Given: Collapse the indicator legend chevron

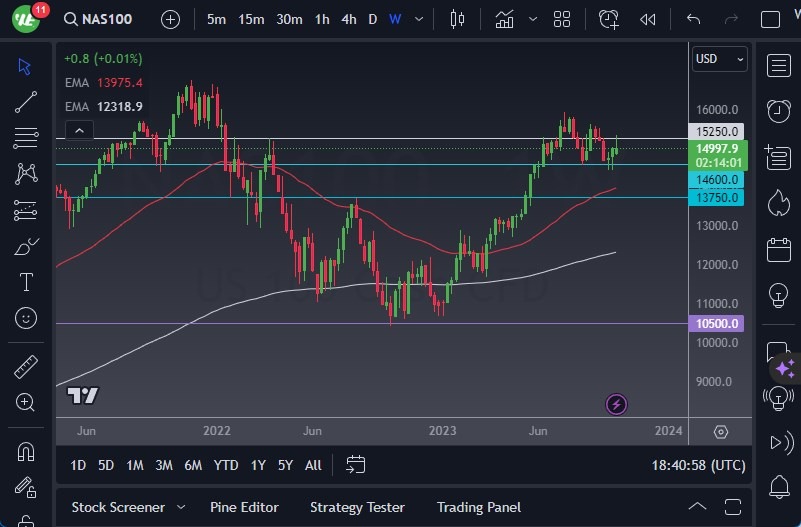Looking at the screenshot, I should tap(78, 130).
